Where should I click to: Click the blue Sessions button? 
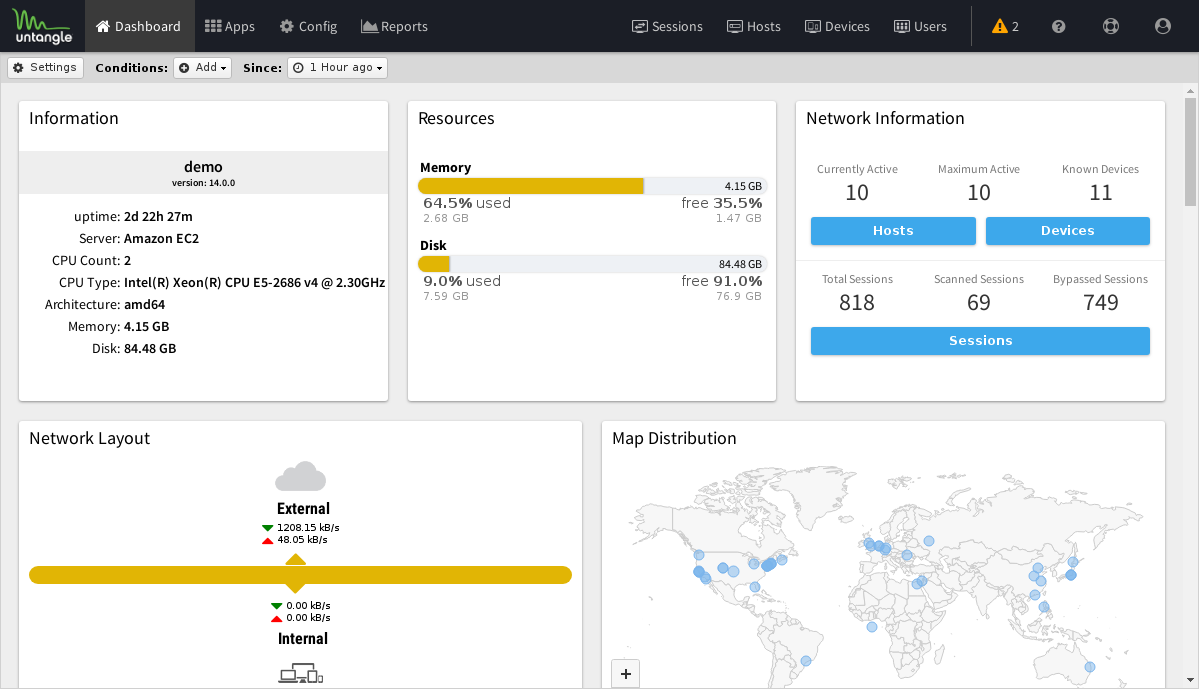point(980,341)
